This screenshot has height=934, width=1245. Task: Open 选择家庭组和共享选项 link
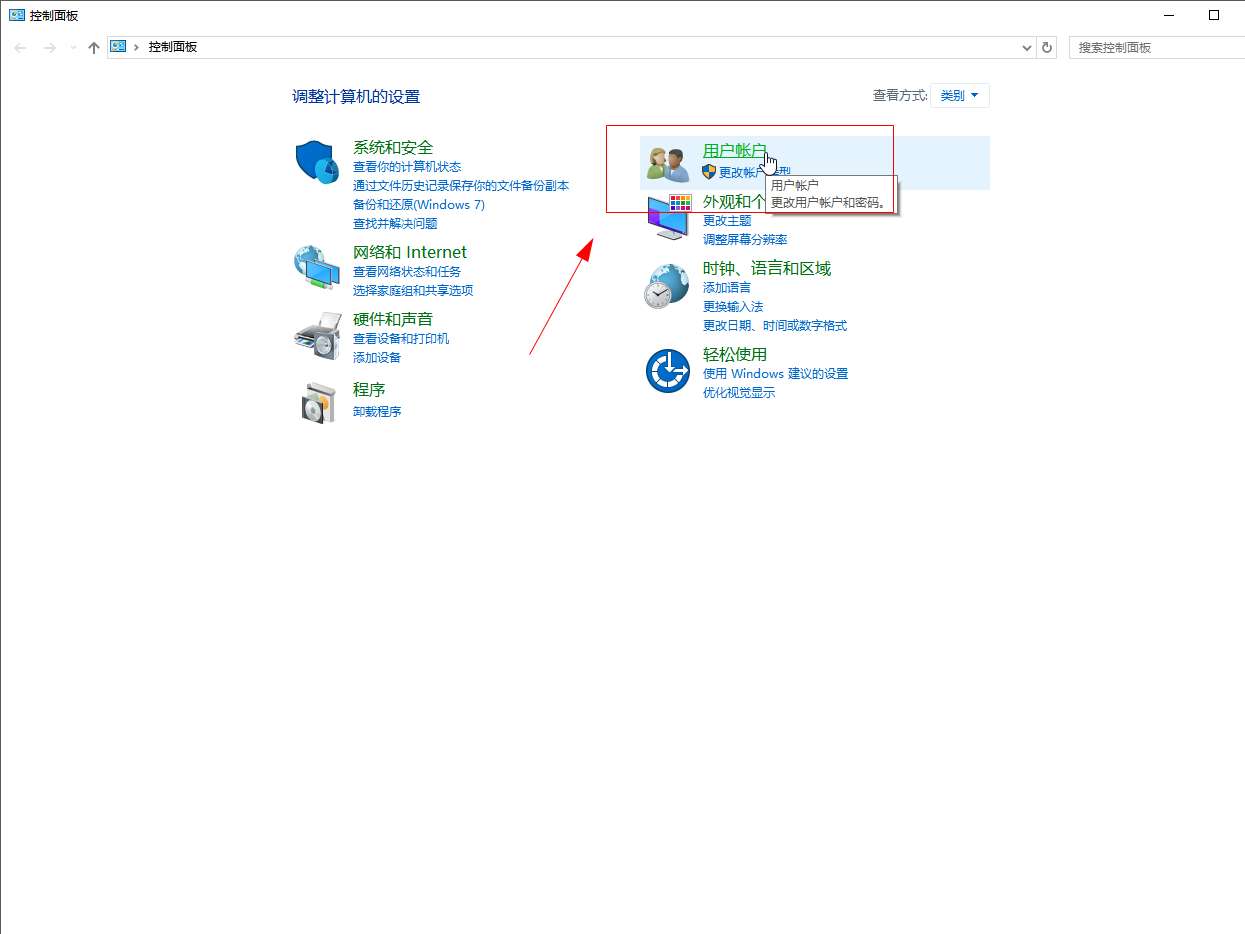coord(413,291)
